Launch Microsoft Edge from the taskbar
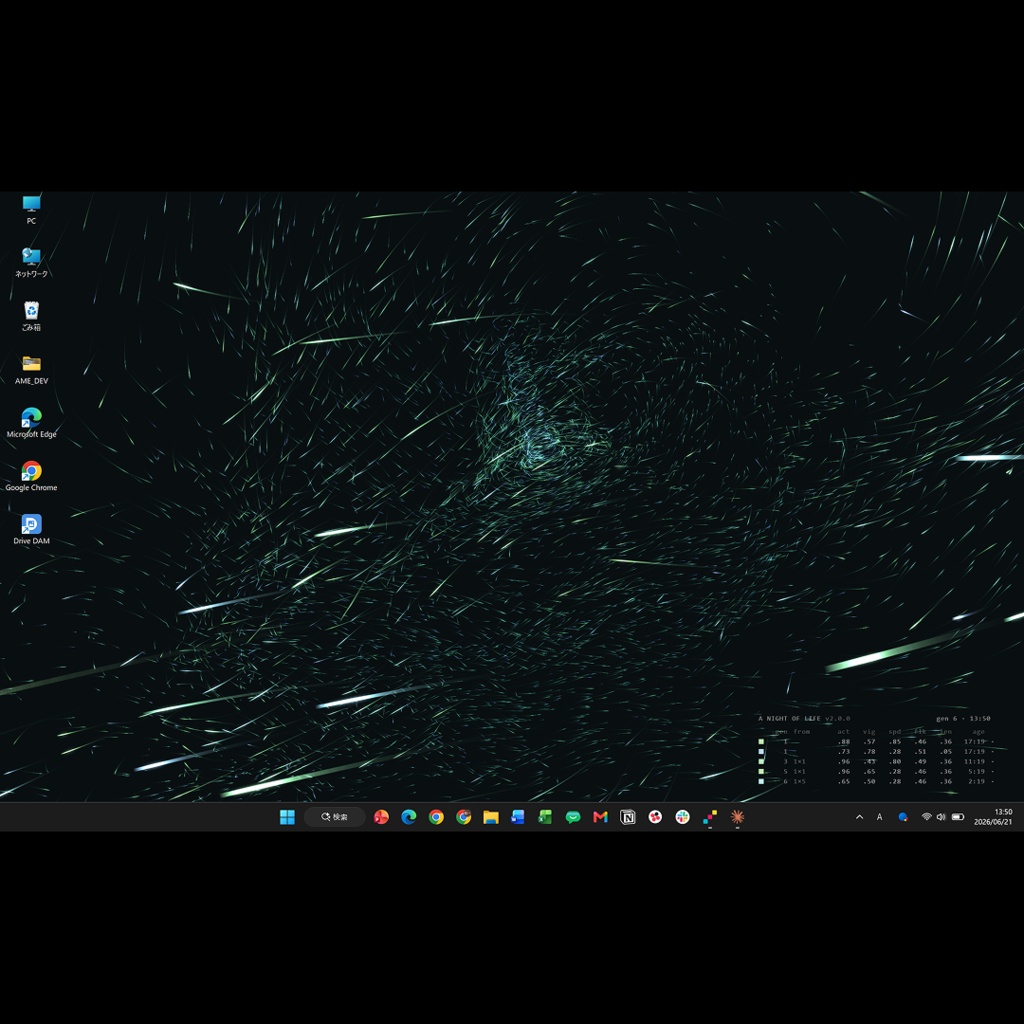1024x1024 pixels. tap(409, 817)
